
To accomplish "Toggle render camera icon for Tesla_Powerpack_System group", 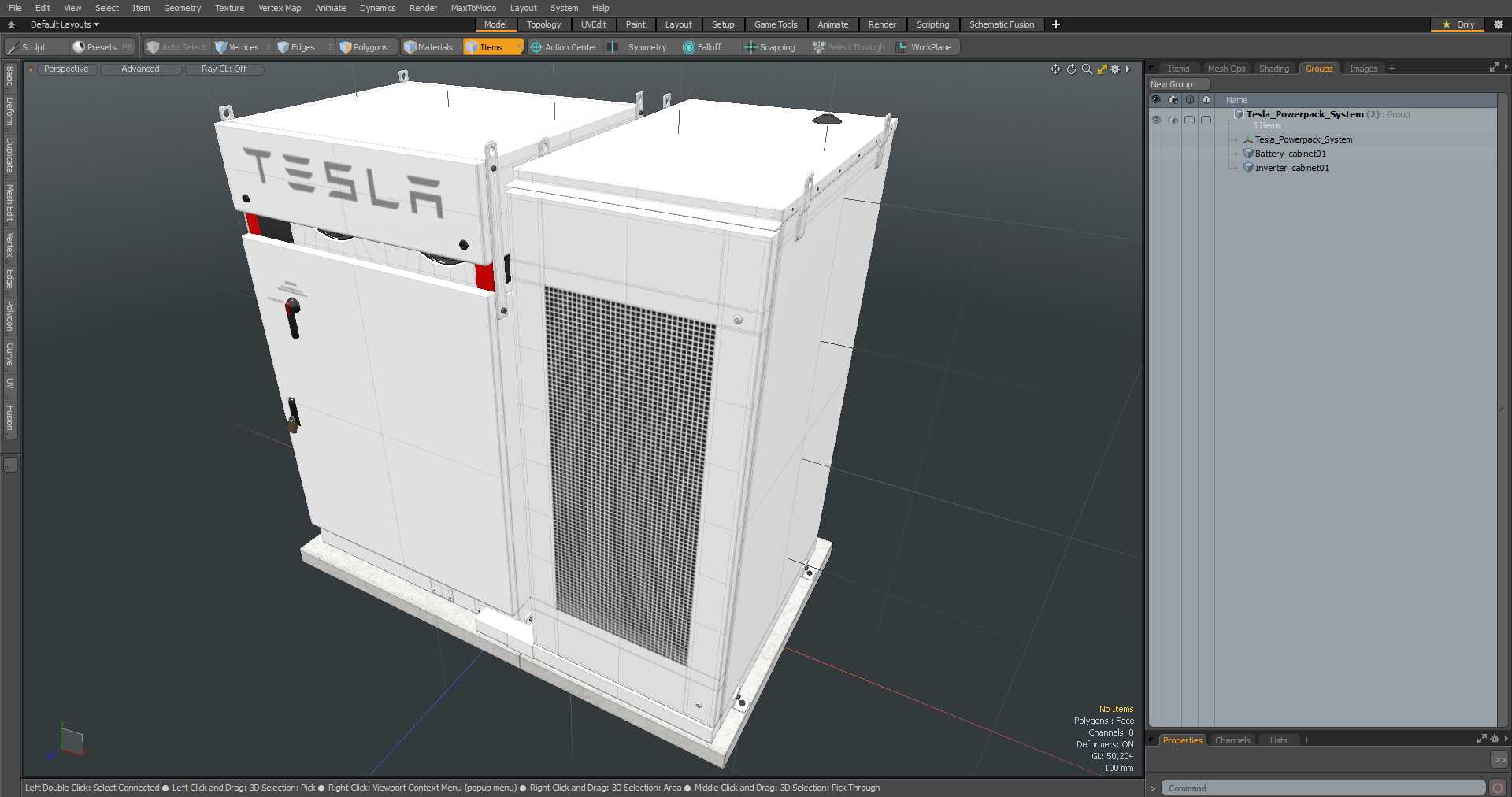I will (x=1173, y=120).
